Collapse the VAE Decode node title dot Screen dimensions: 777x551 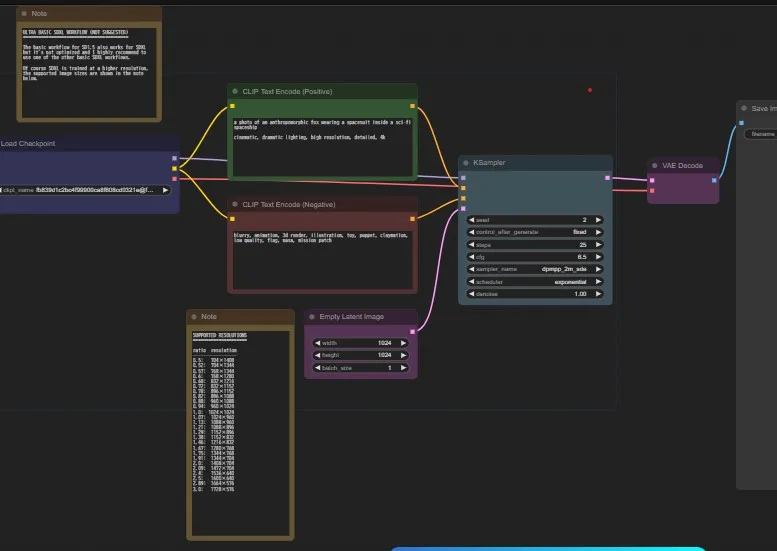pyautogui.click(x=654, y=165)
